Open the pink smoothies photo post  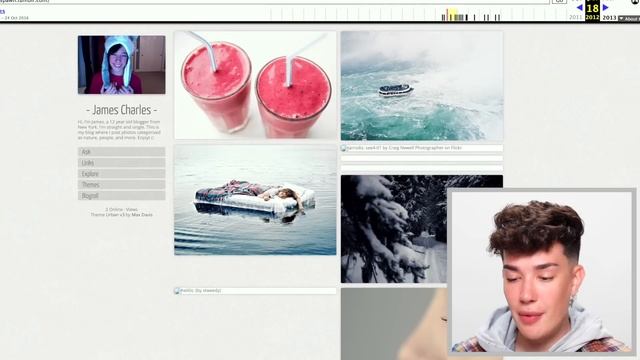pos(256,85)
